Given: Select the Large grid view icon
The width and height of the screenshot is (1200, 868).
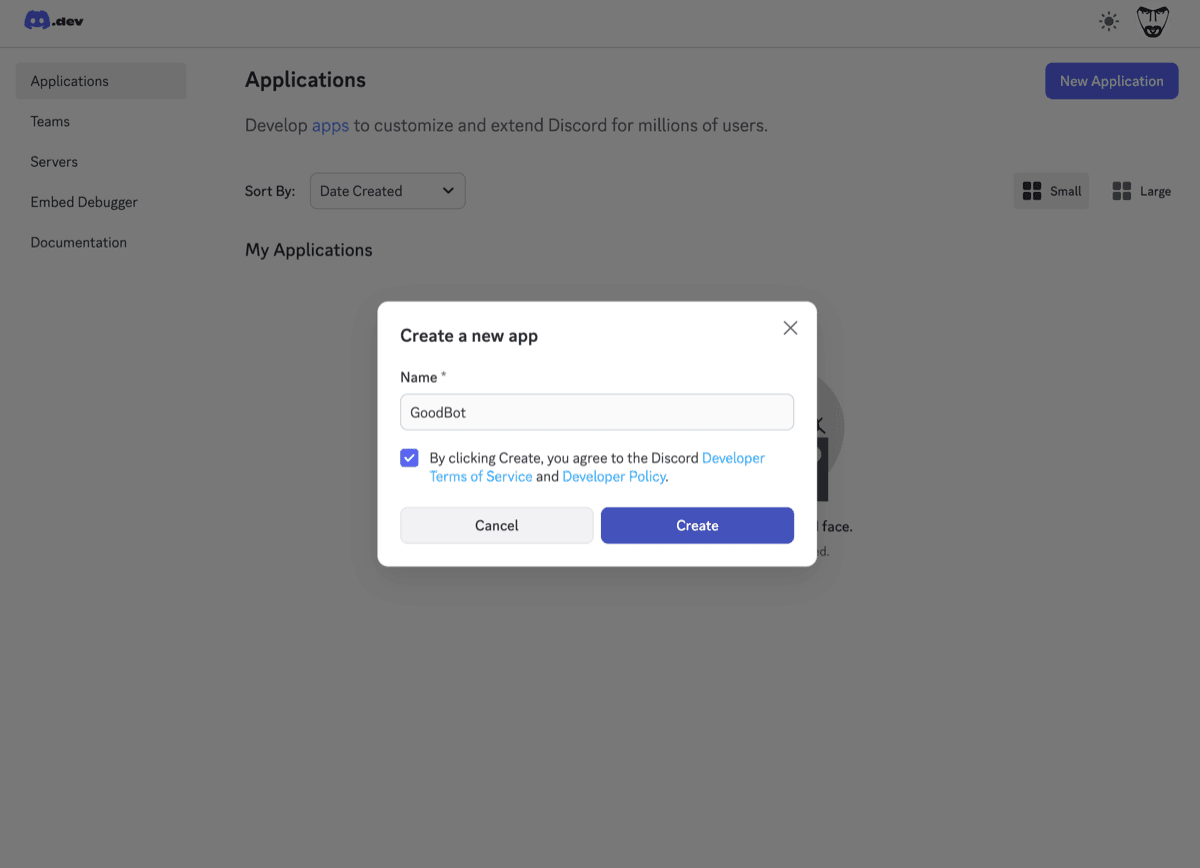Looking at the screenshot, I should [x=1141, y=190].
